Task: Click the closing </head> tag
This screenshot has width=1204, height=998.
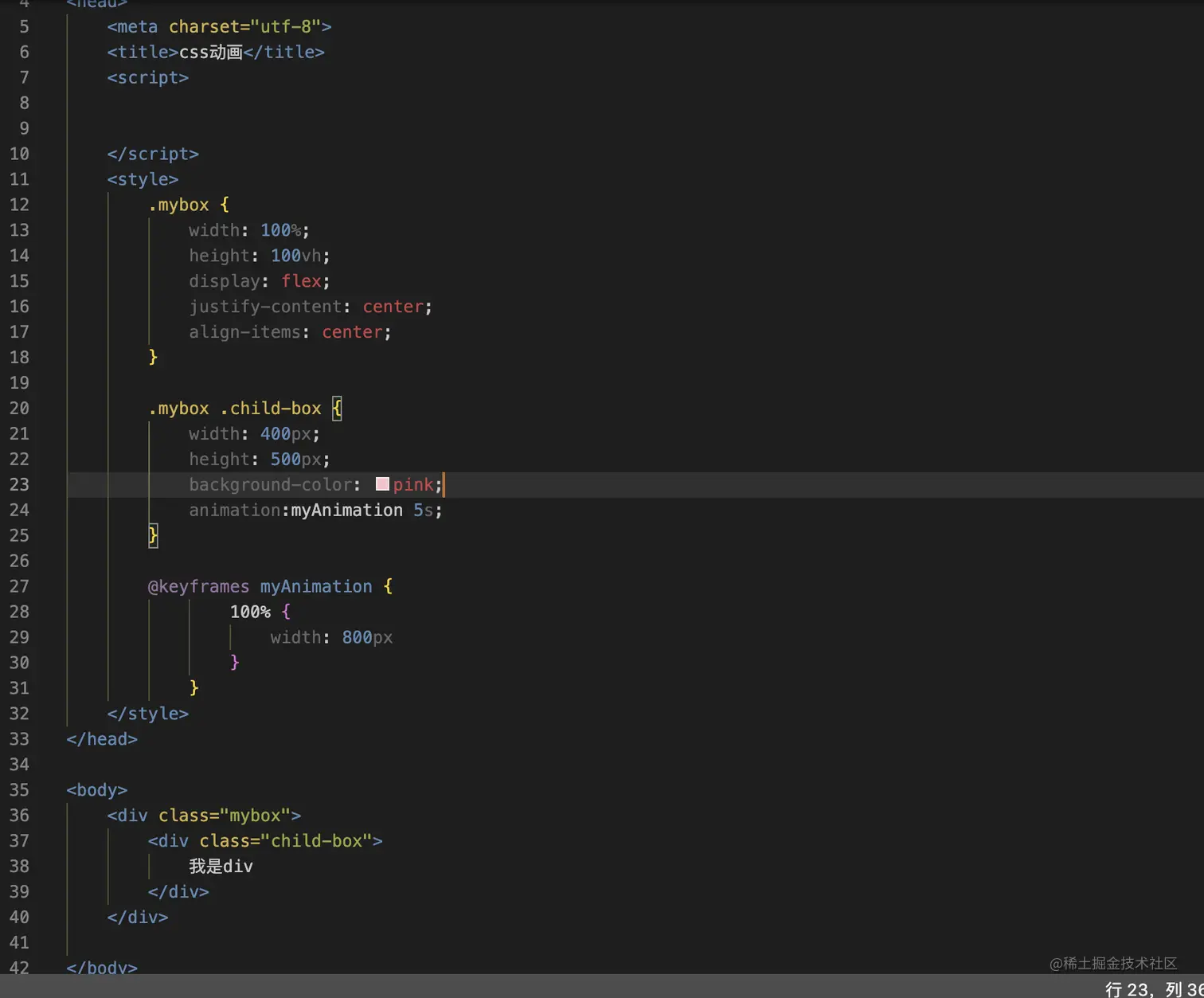Action: click(x=102, y=739)
